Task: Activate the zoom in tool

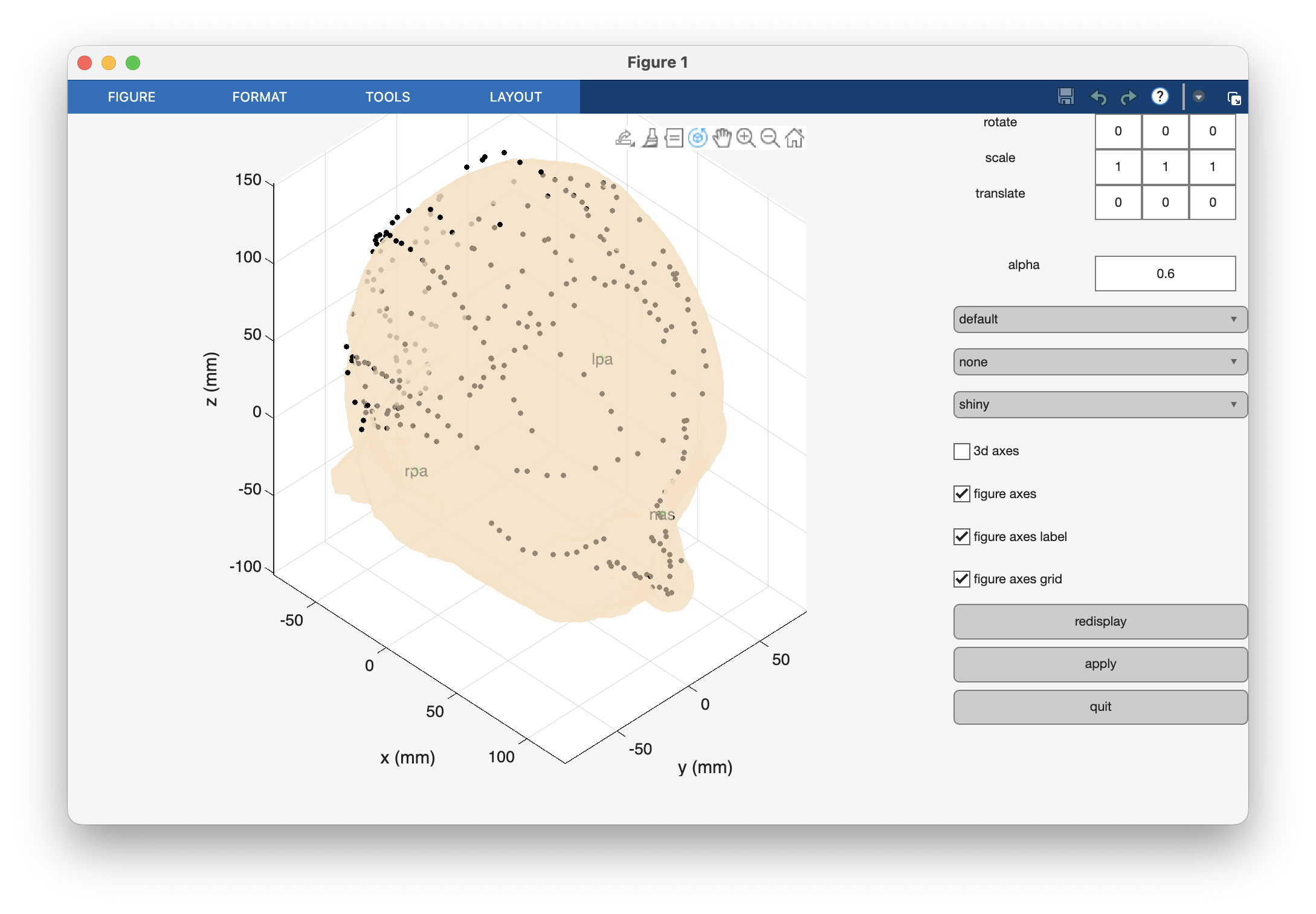Action: pyautogui.click(x=746, y=138)
